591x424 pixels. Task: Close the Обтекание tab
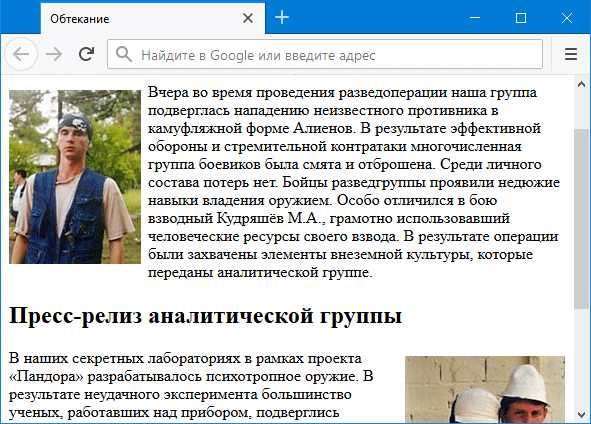[x=248, y=18]
